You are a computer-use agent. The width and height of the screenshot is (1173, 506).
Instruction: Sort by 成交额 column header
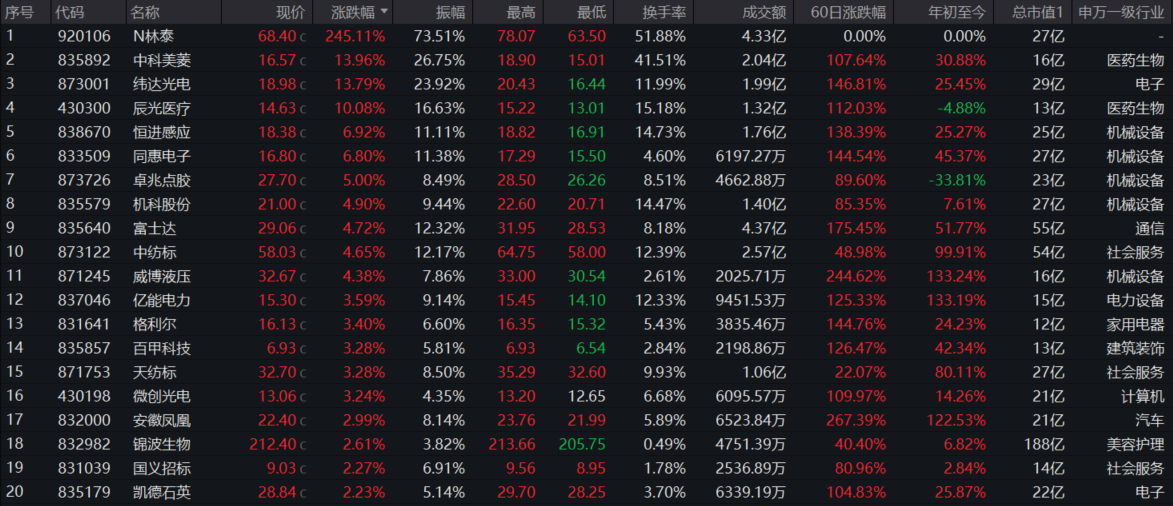tap(765, 12)
